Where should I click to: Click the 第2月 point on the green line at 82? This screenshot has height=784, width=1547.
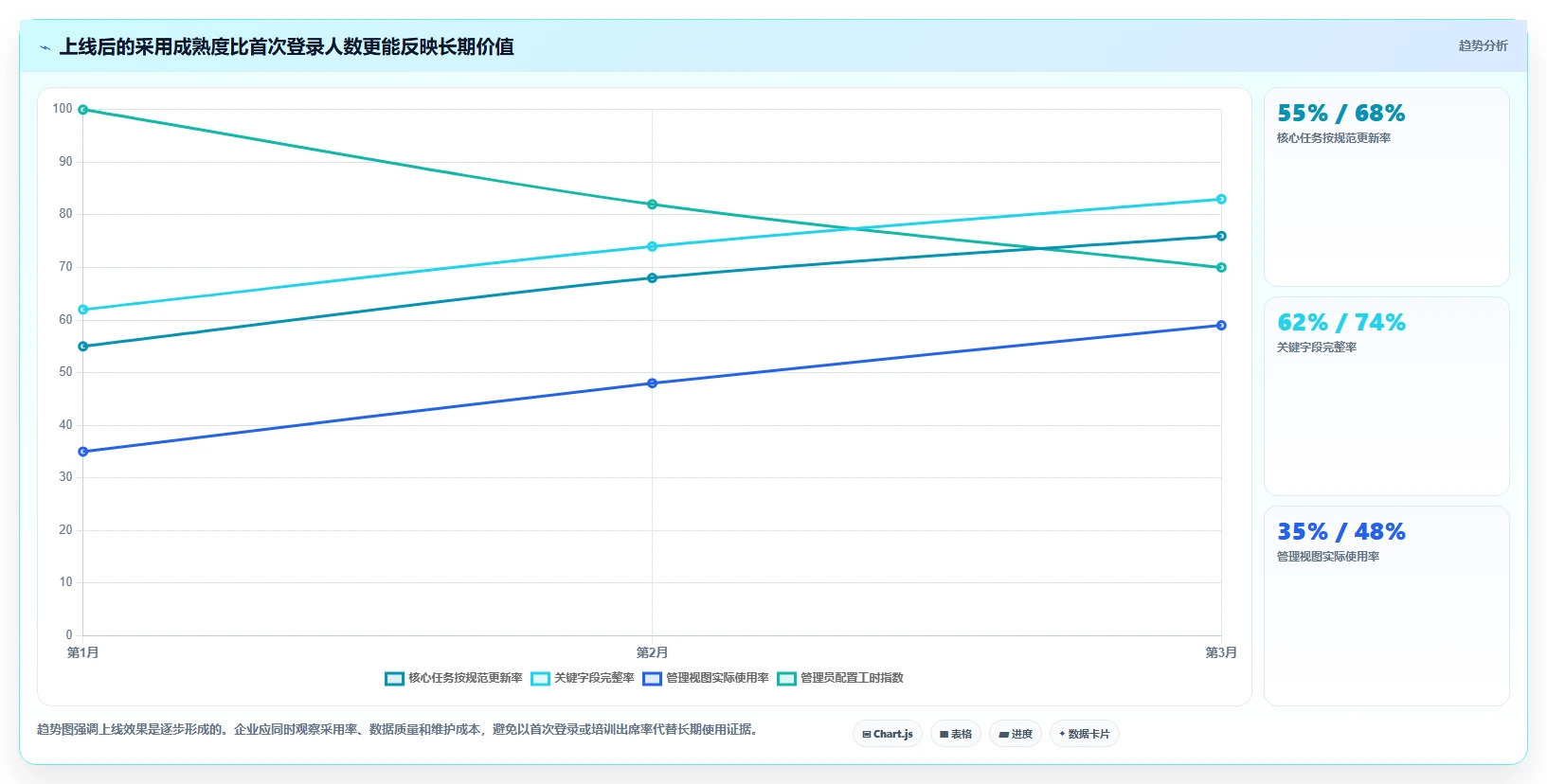point(652,205)
